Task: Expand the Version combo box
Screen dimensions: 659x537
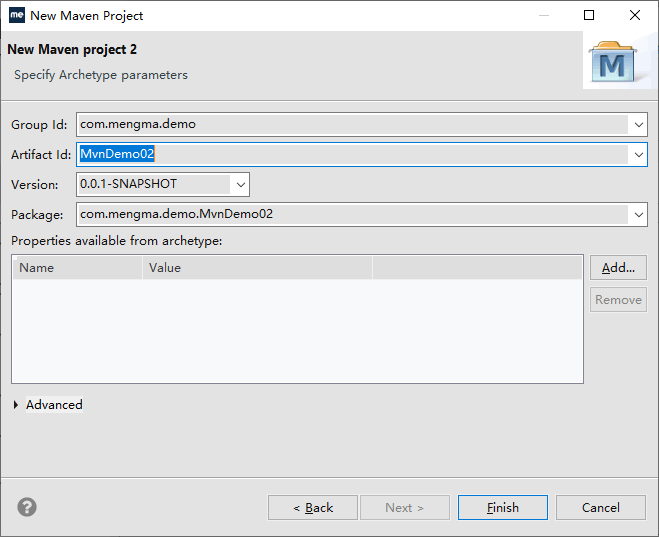Action: pos(239,184)
